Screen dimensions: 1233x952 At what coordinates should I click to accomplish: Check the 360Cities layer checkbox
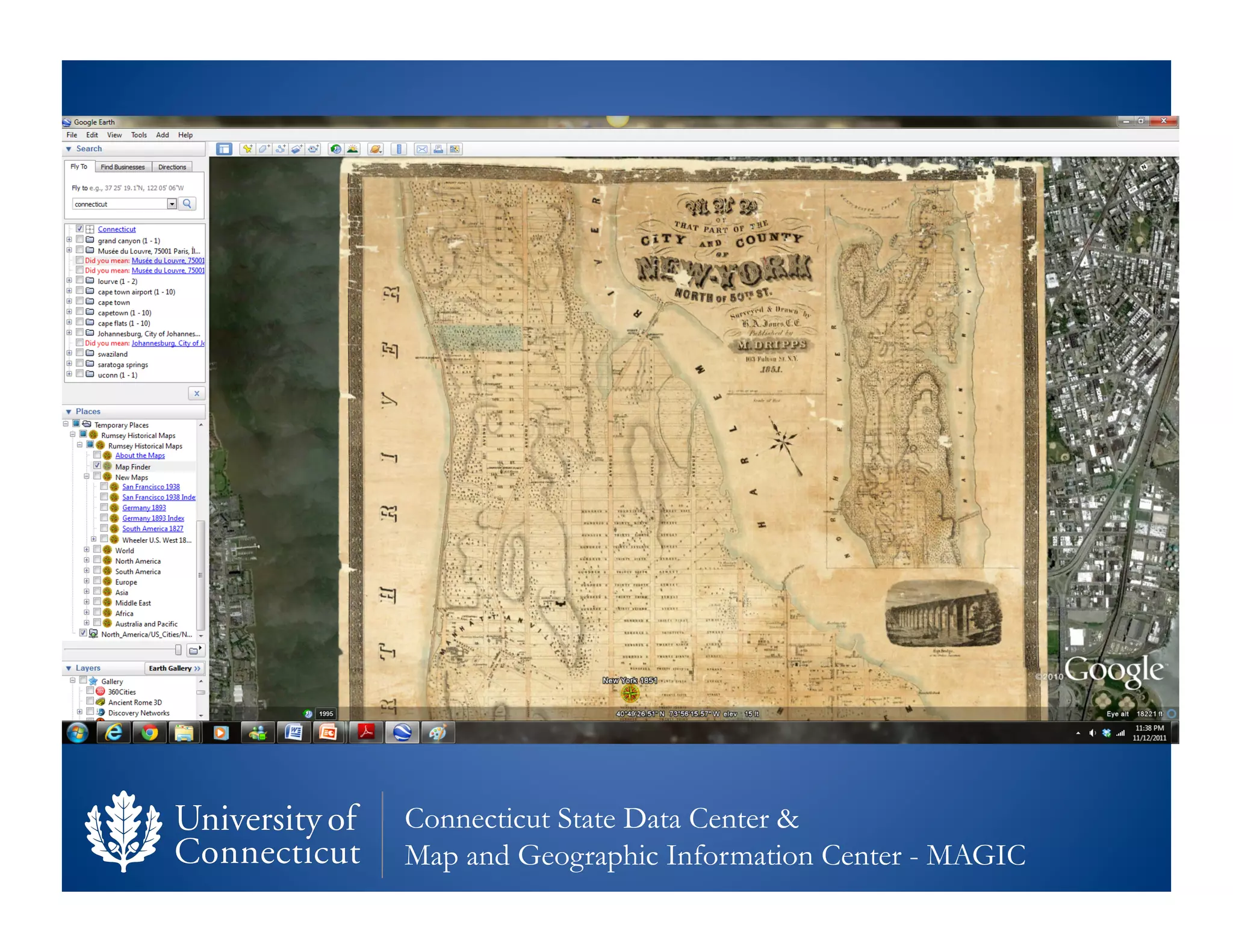tap(90, 691)
